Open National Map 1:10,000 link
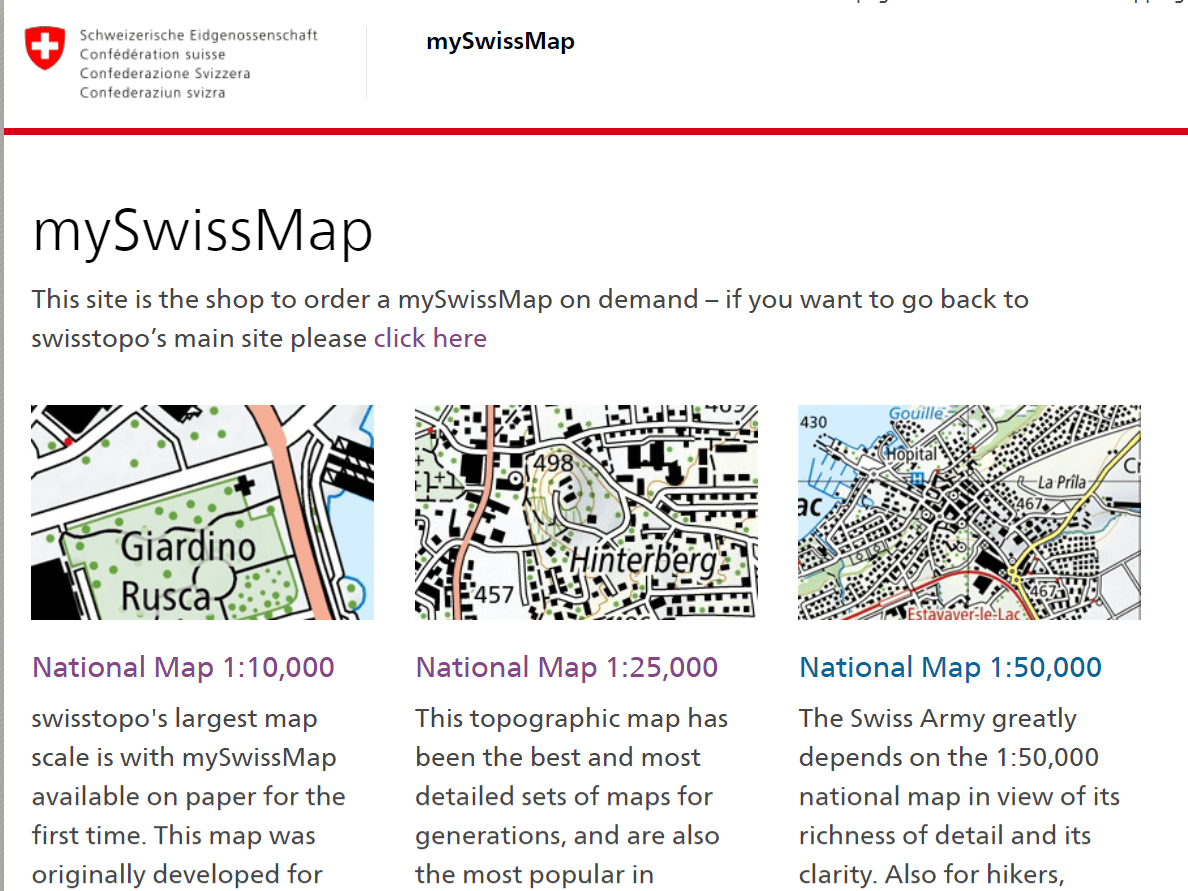This screenshot has width=1188, height=891. (x=183, y=667)
